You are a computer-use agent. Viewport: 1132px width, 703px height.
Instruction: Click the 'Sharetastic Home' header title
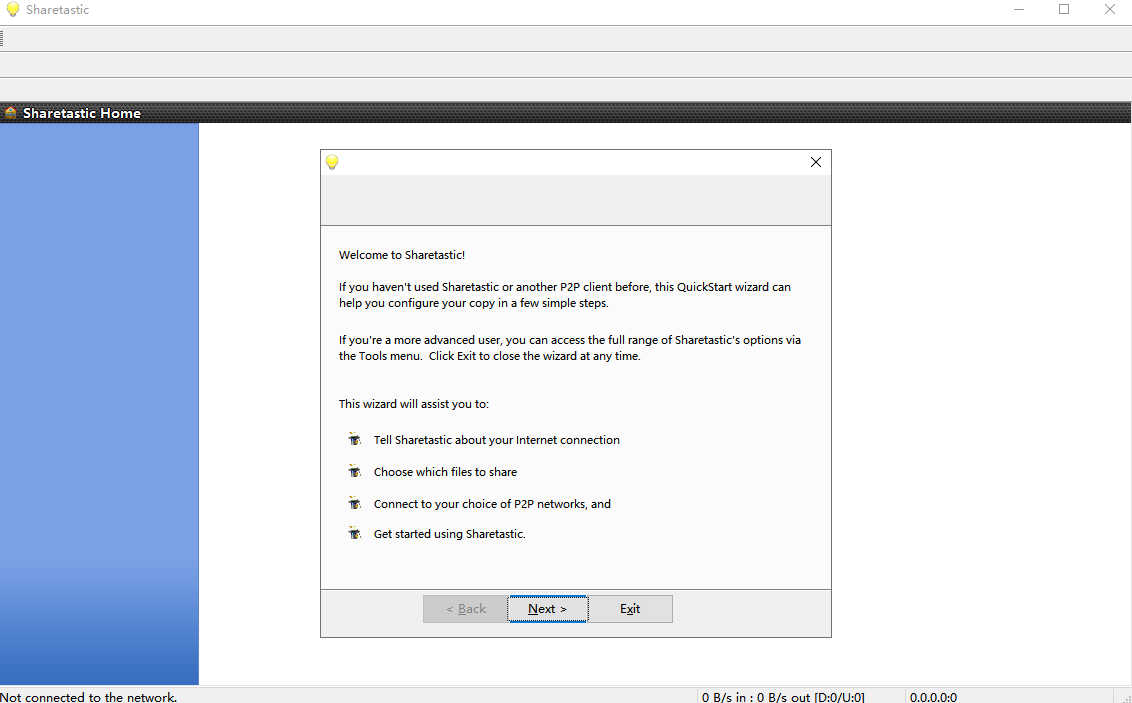(x=82, y=113)
